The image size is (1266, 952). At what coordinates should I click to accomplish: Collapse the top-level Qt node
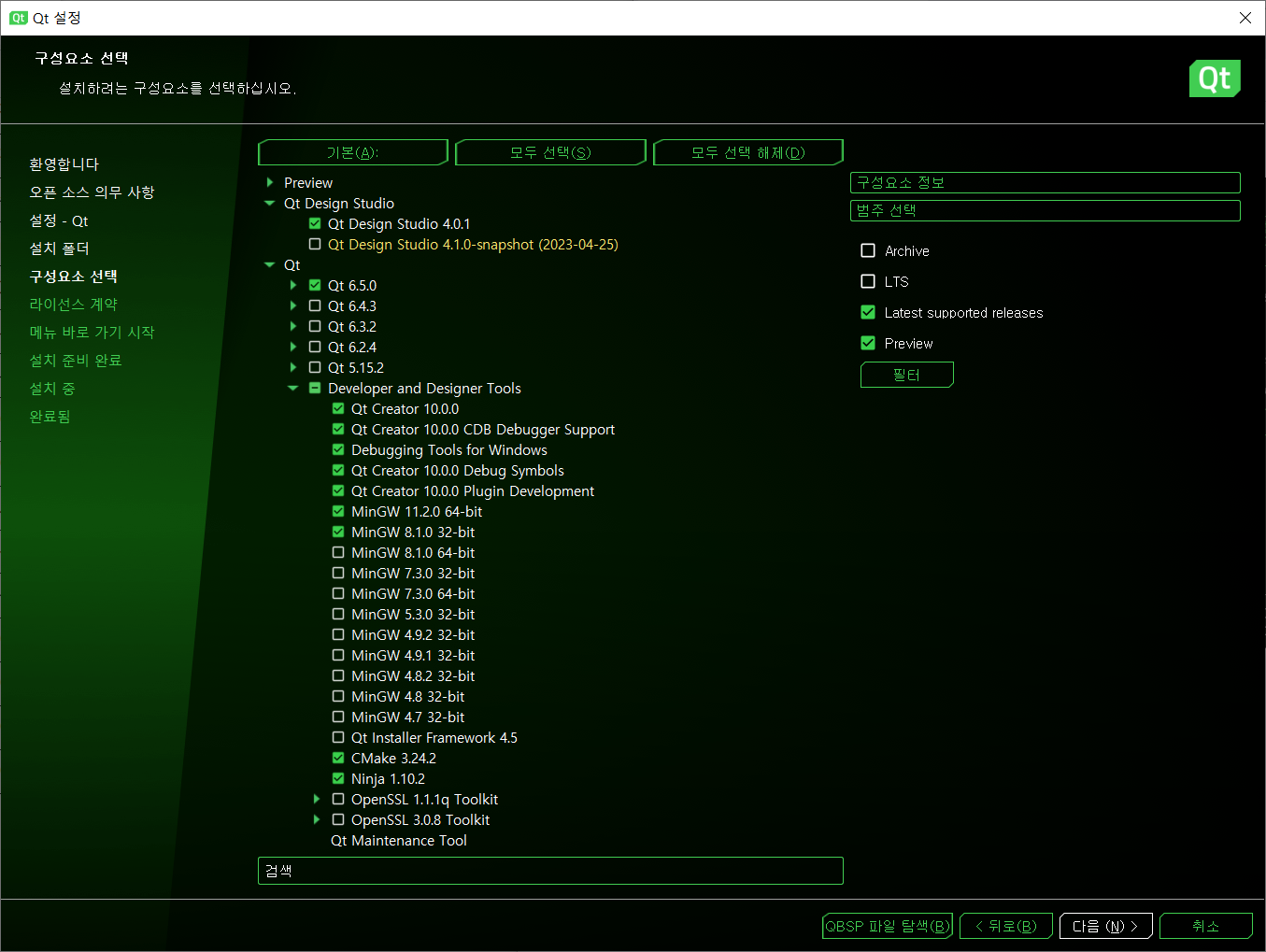[270, 265]
